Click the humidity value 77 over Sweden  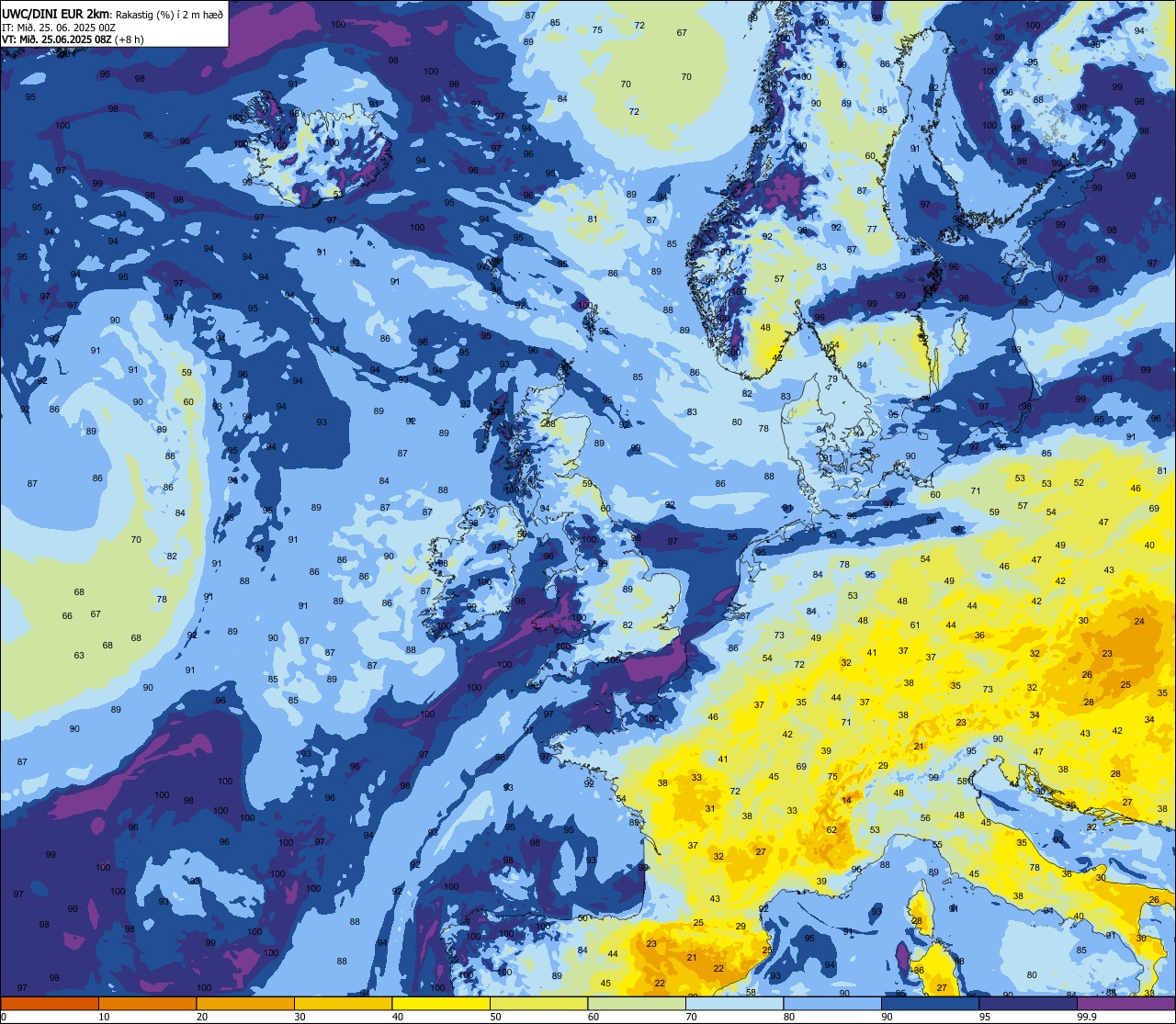(872, 230)
